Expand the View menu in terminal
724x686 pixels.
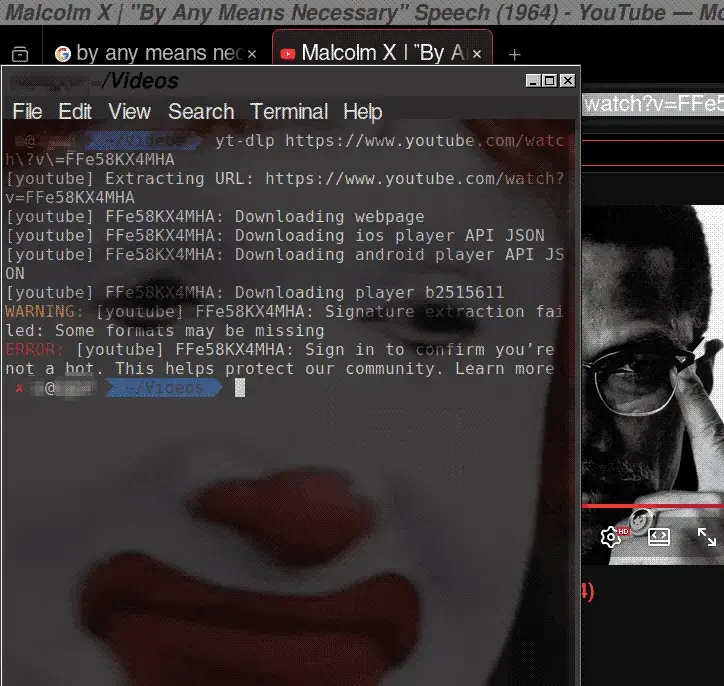129,112
